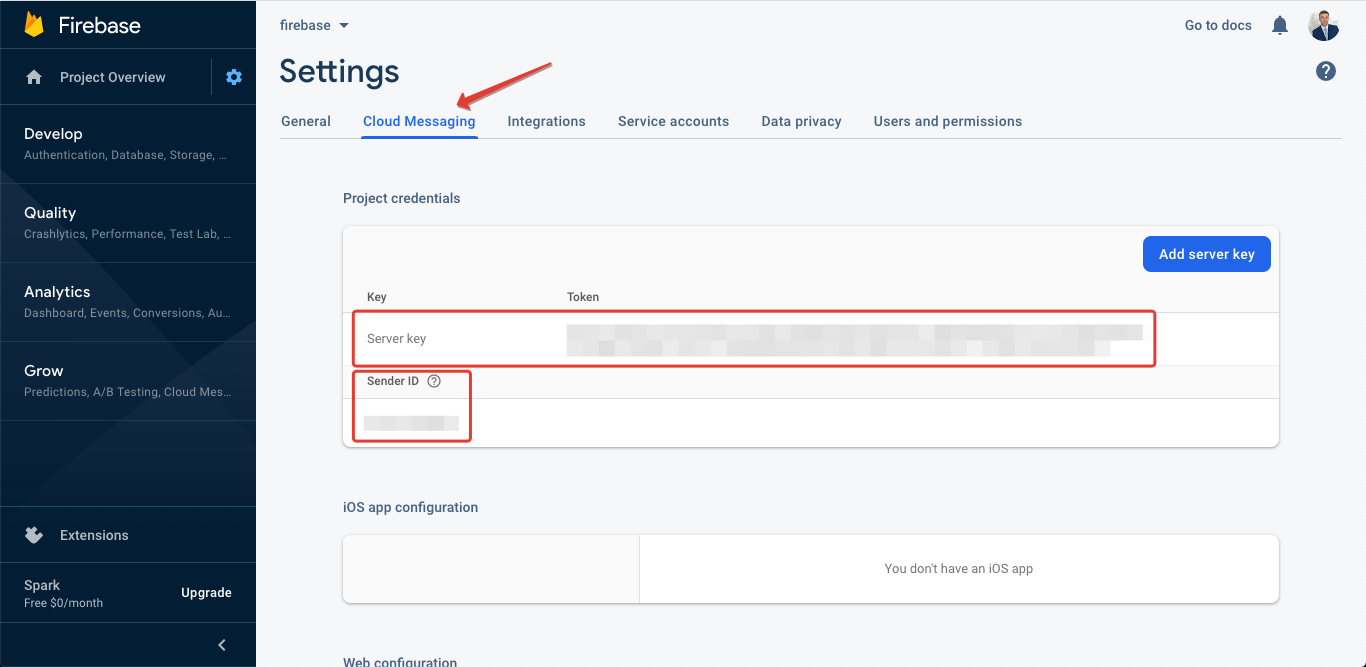Go to Users and permissions tab
Viewport: 1366px width, 667px height.
pyautogui.click(x=948, y=121)
